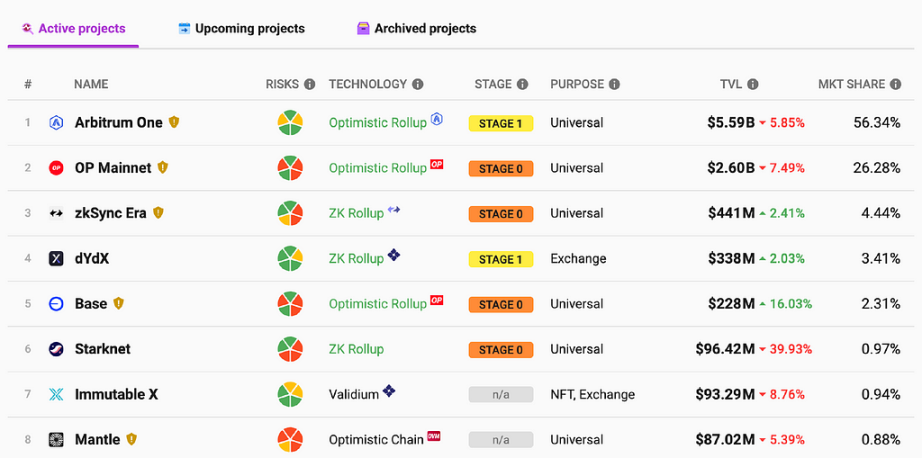Click the STAGE 1 badge for Arbitrum One

click(x=501, y=123)
